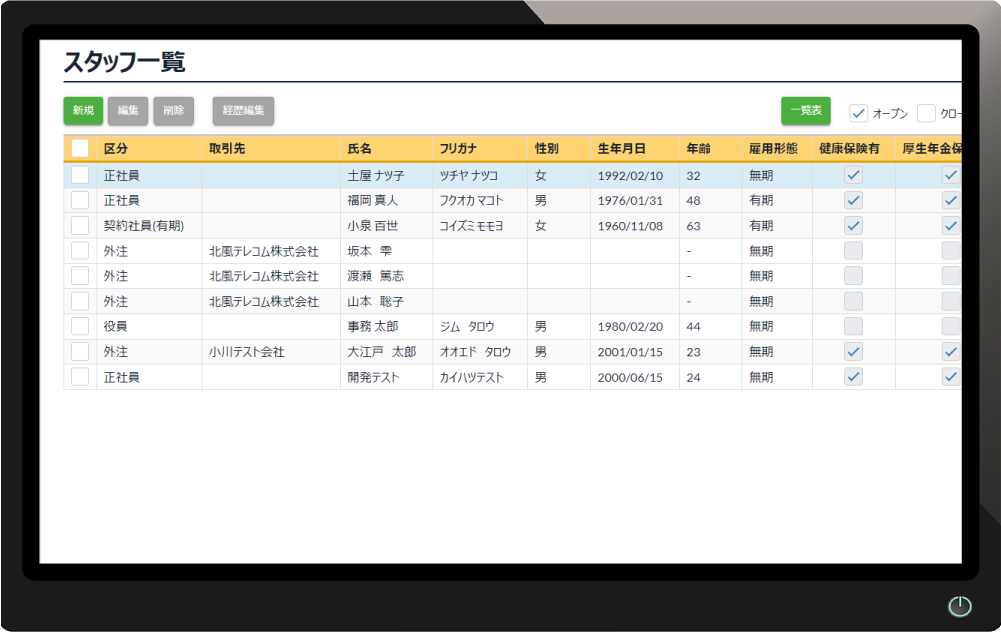The image size is (1001, 632).
Task: Uncheck 健康保険有 for 福岡 真人
Action: (x=853, y=199)
